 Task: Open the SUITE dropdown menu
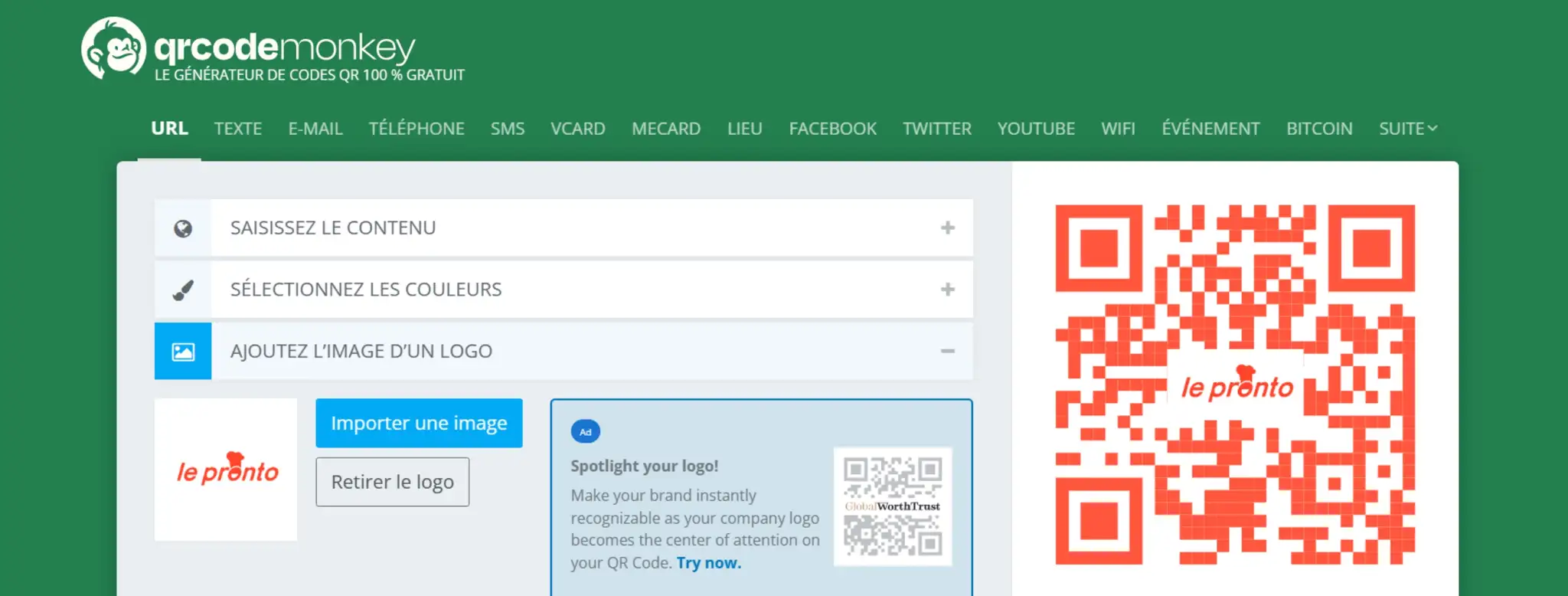coord(1408,129)
